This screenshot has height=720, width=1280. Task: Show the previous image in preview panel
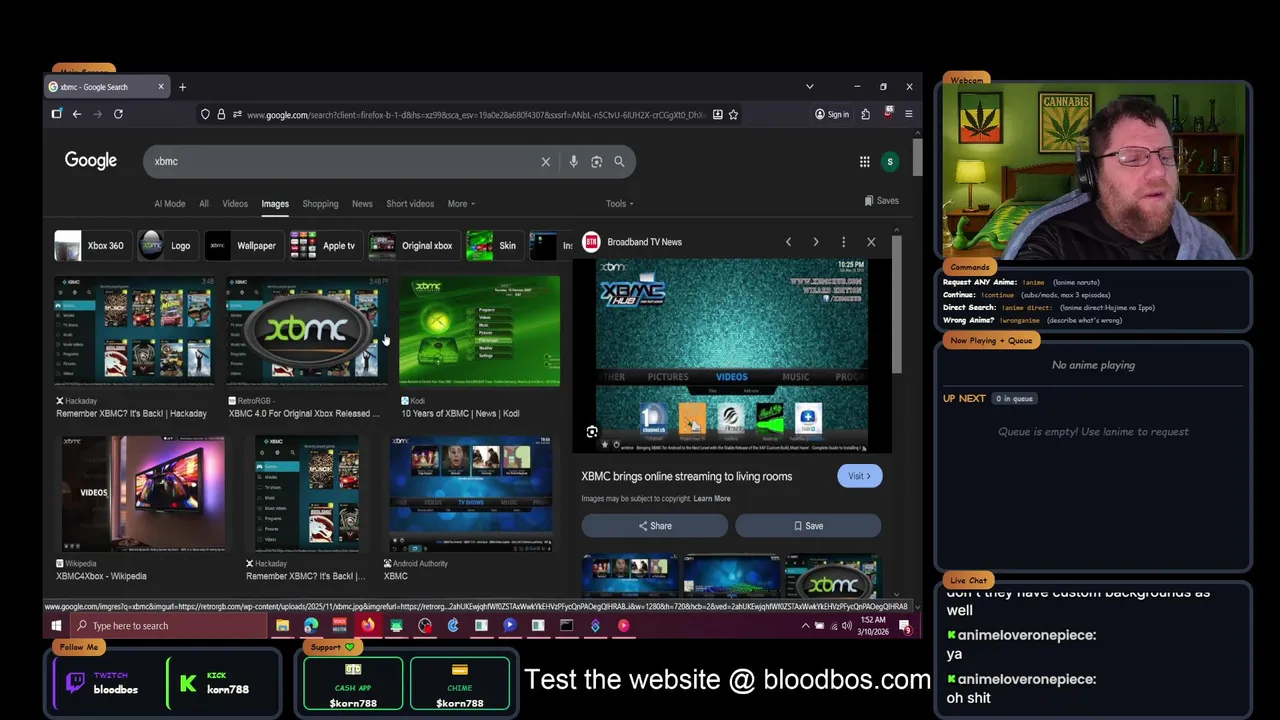click(788, 242)
